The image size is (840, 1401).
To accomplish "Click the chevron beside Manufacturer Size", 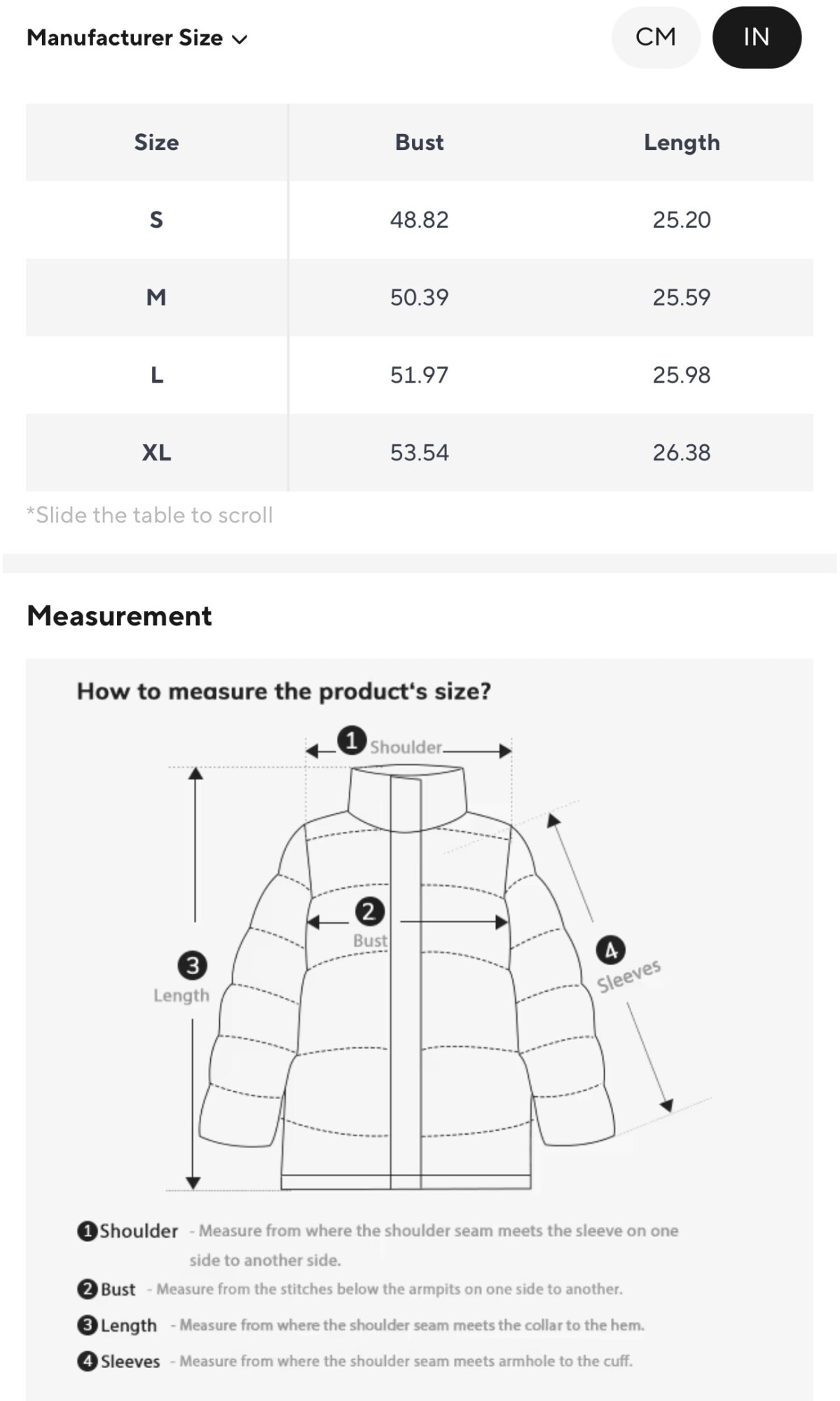I will (x=240, y=39).
